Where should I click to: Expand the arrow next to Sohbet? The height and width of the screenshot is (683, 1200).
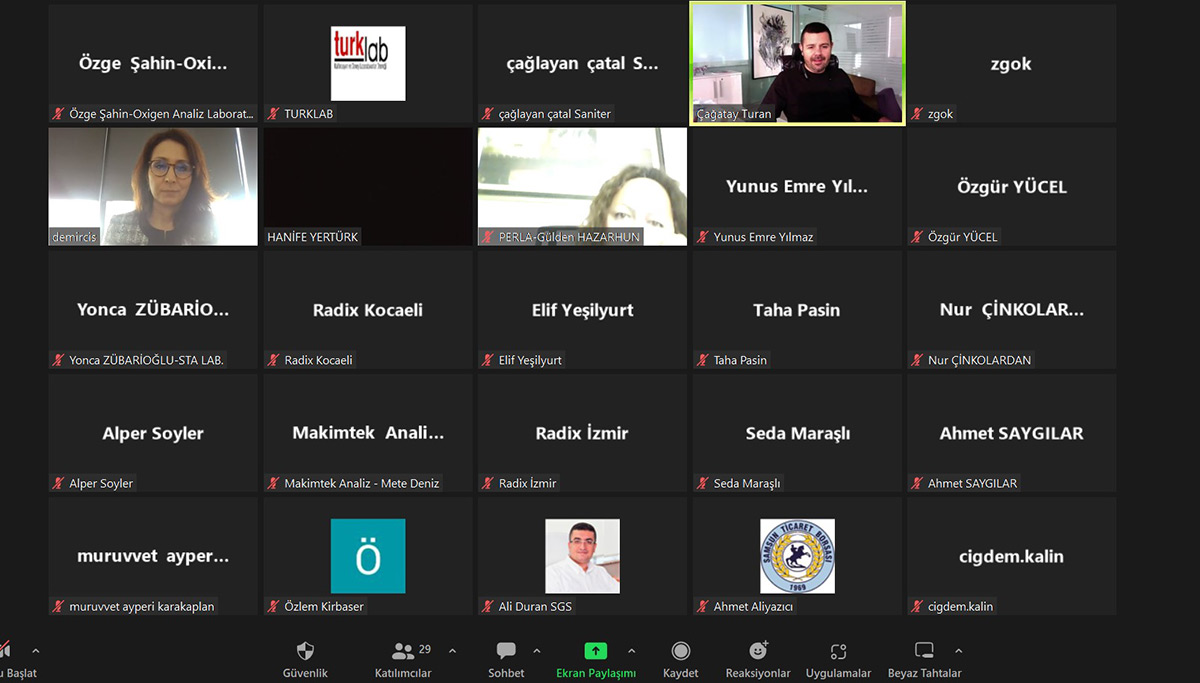(x=537, y=651)
